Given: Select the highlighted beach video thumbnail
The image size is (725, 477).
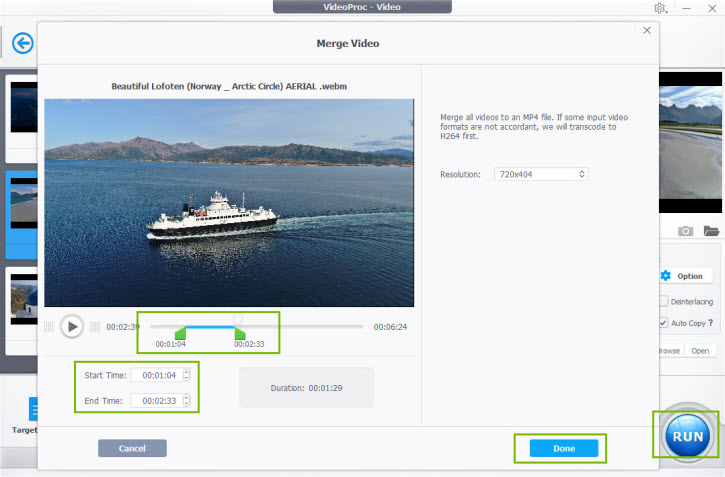Looking at the screenshot, I should point(24,203).
